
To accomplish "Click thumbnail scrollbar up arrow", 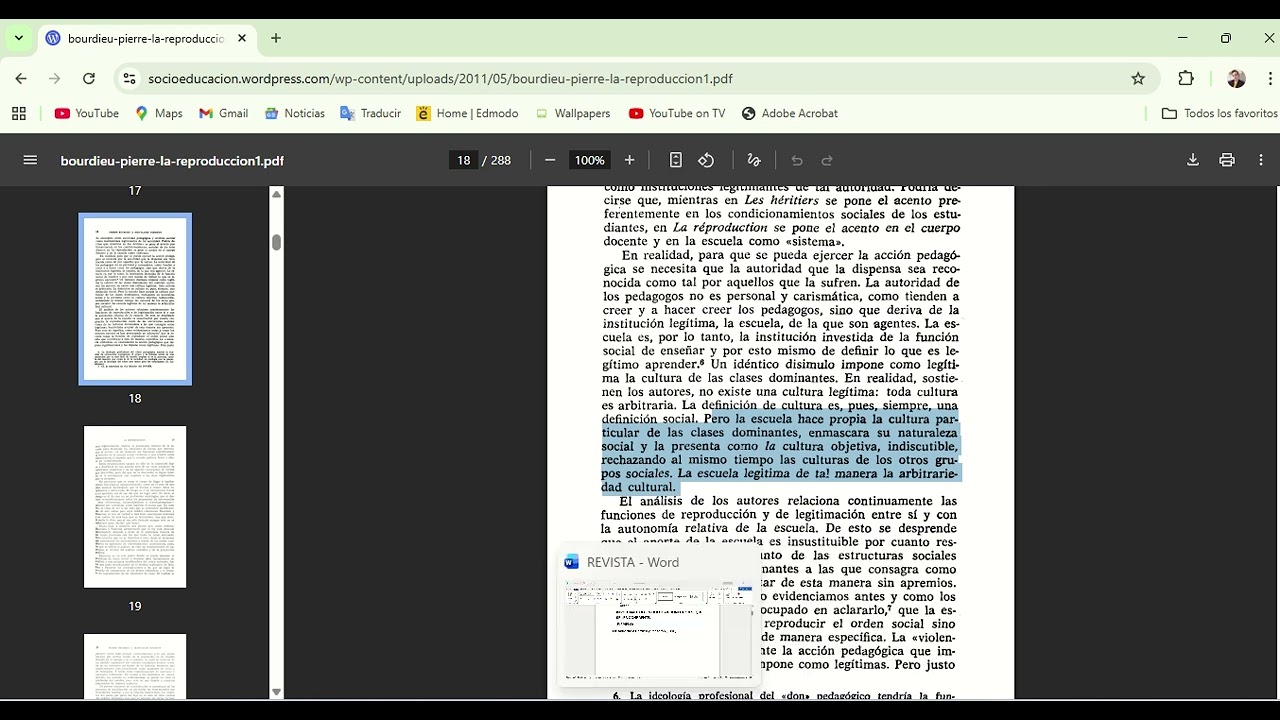I will [277, 193].
